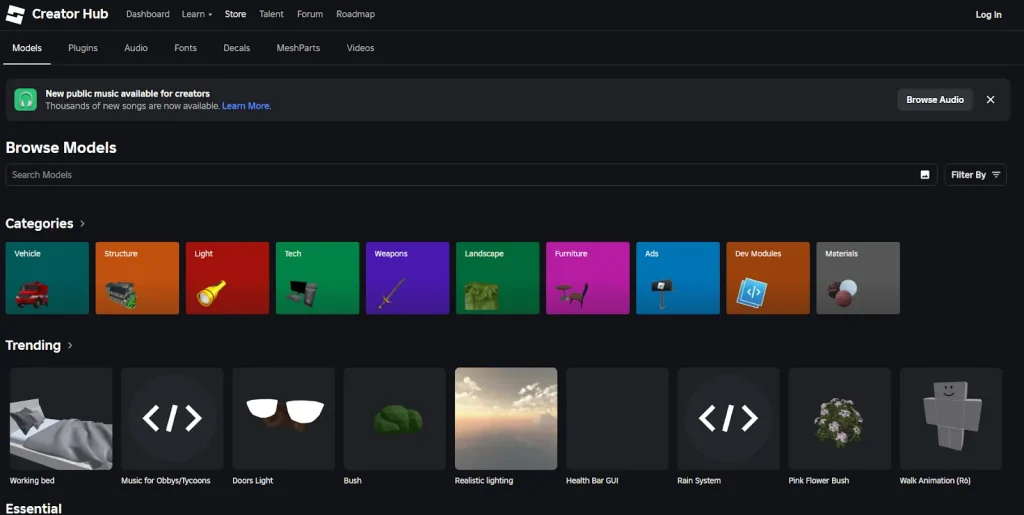
Task: Switch to the Models tab
Action: click(27, 48)
